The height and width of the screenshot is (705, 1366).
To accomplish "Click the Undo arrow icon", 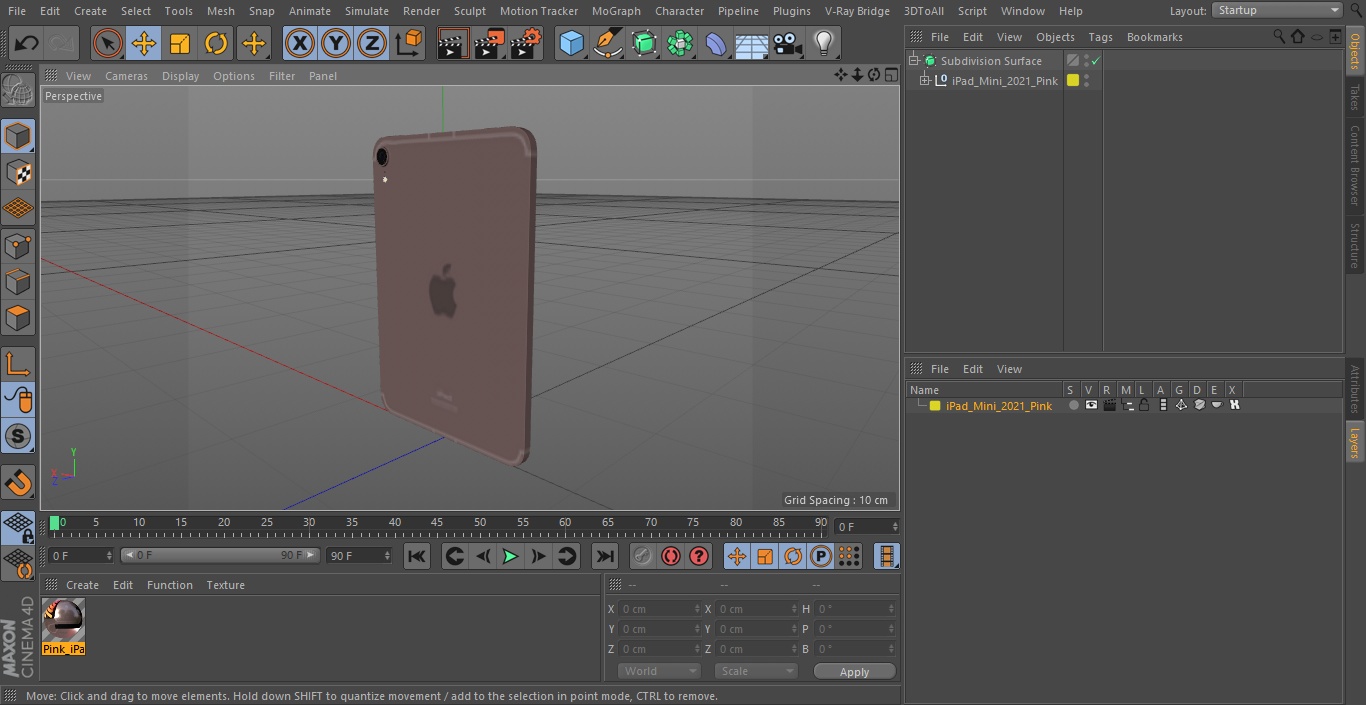I will pyautogui.click(x=27, y=43).
